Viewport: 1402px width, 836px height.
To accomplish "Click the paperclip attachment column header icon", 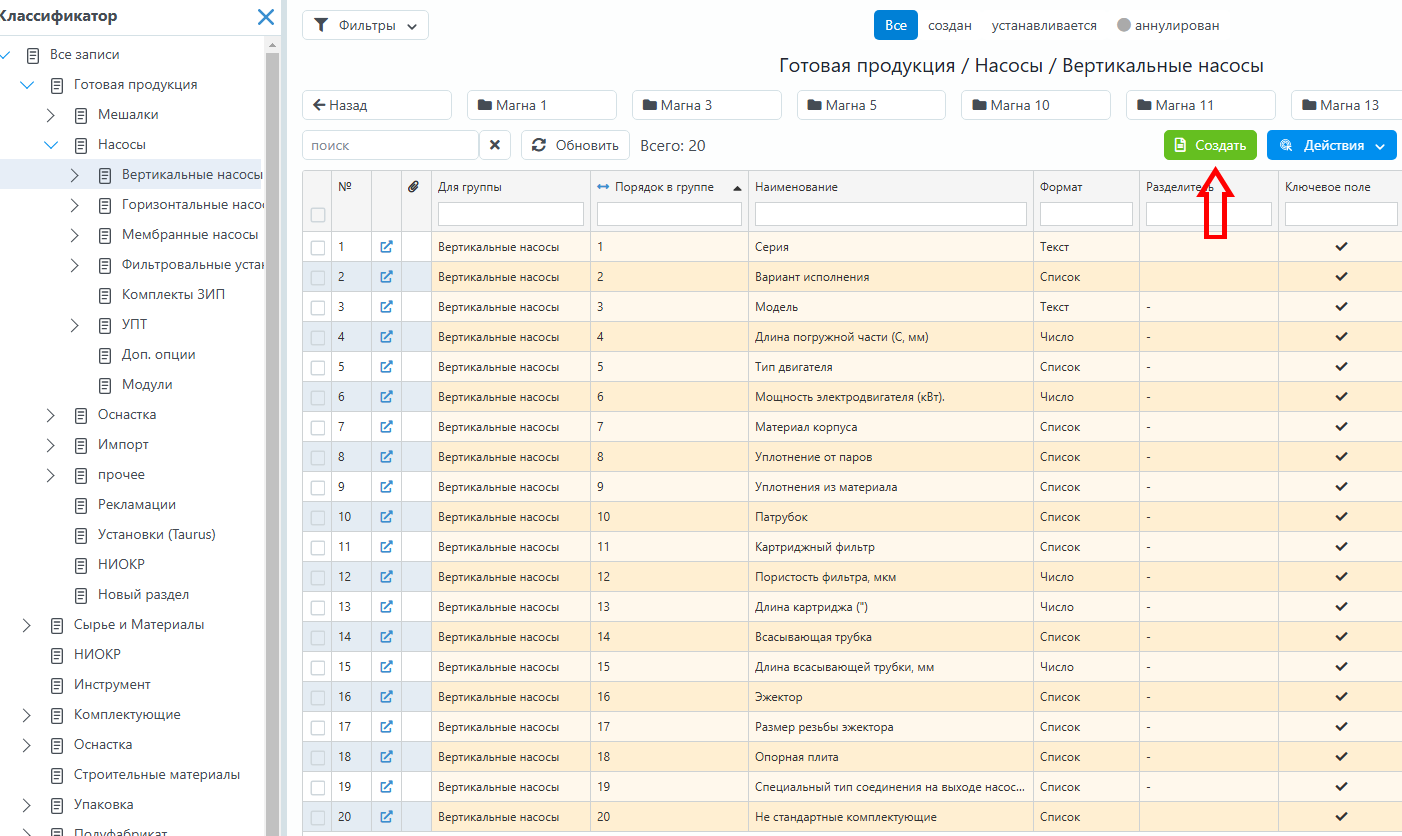I will [x=413, y=187].
